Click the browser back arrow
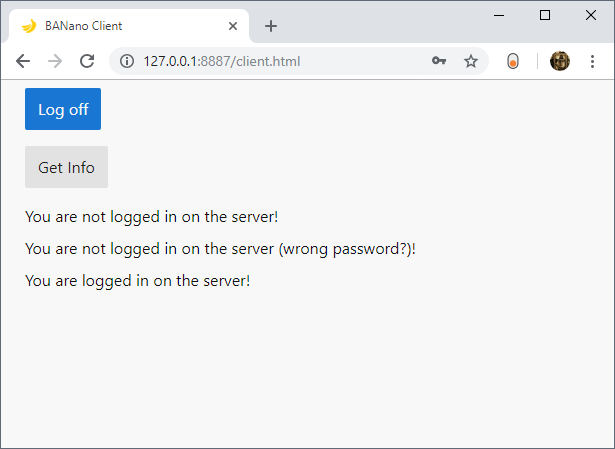The image size is (615, 449). point(23,61)
